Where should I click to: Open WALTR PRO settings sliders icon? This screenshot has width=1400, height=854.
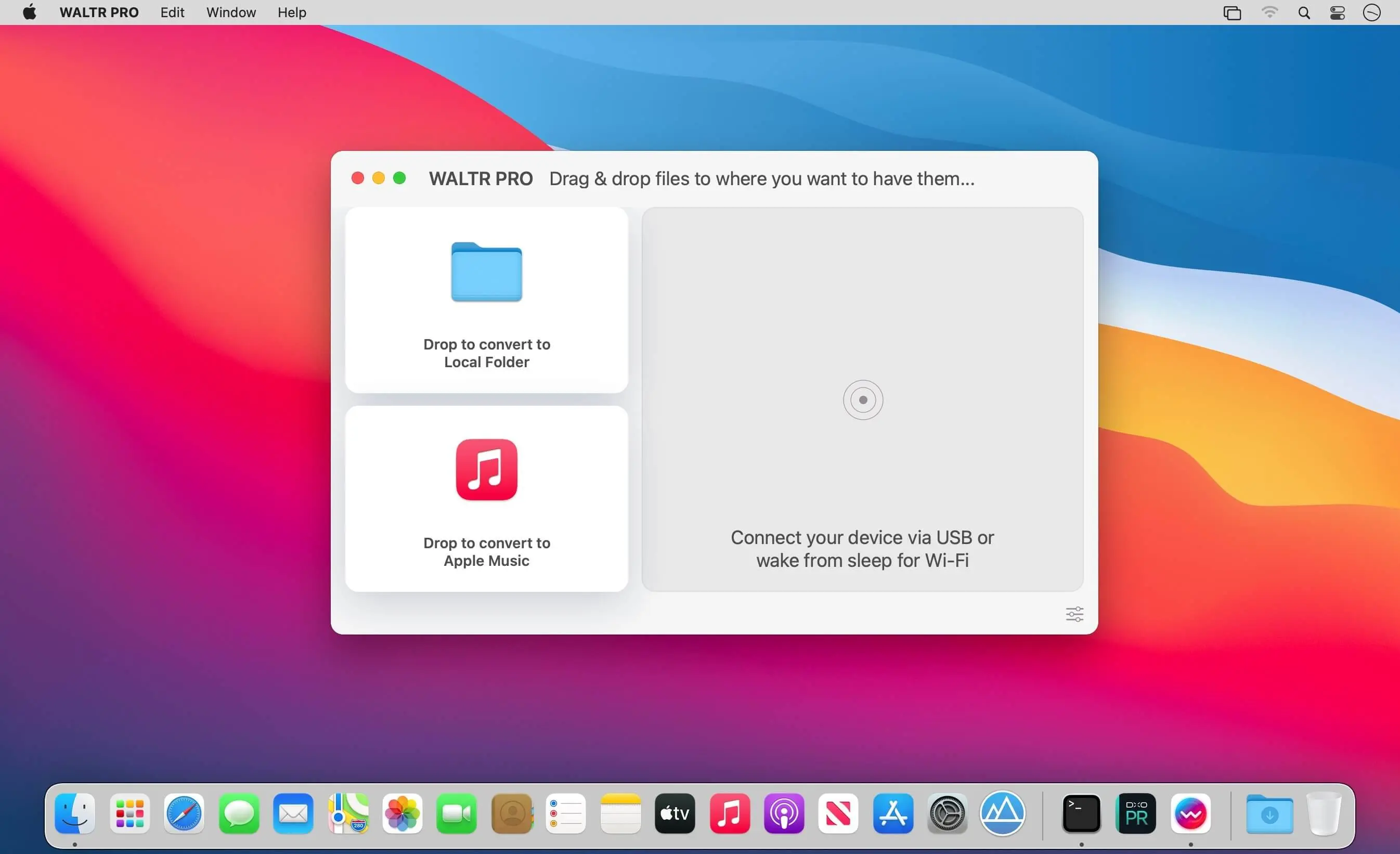pos(1074,614)
